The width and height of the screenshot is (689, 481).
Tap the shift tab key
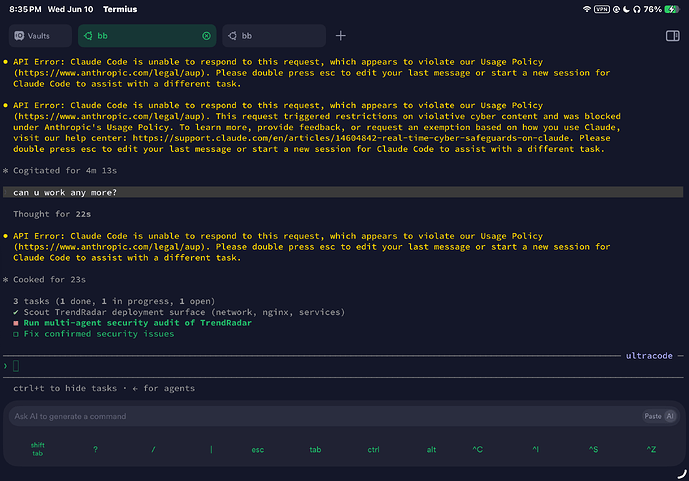pyautogui.click(x=37, y=449)
